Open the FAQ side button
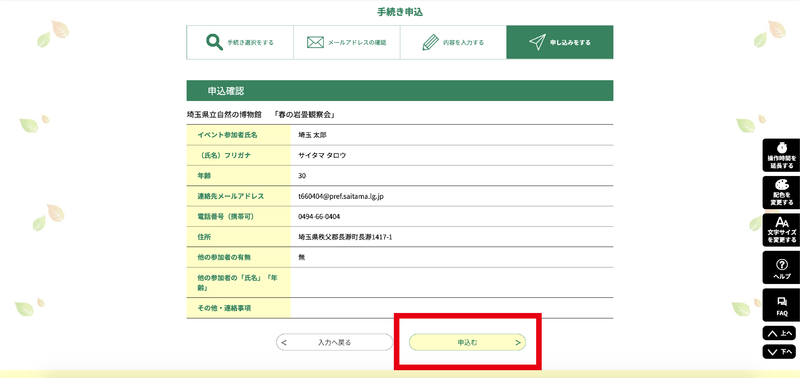Screen dimensions: 800x378 (x=781, y=305)
